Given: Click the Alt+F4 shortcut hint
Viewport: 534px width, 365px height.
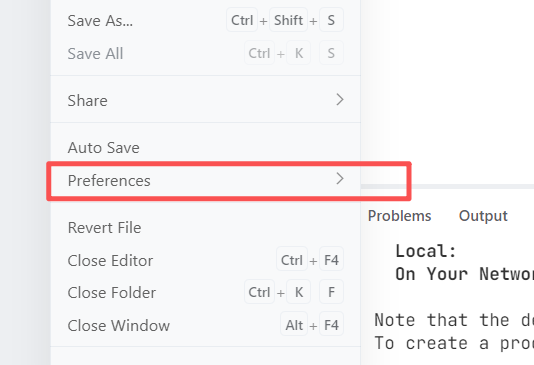Looking at the screenshot, I should pos(312,325).
